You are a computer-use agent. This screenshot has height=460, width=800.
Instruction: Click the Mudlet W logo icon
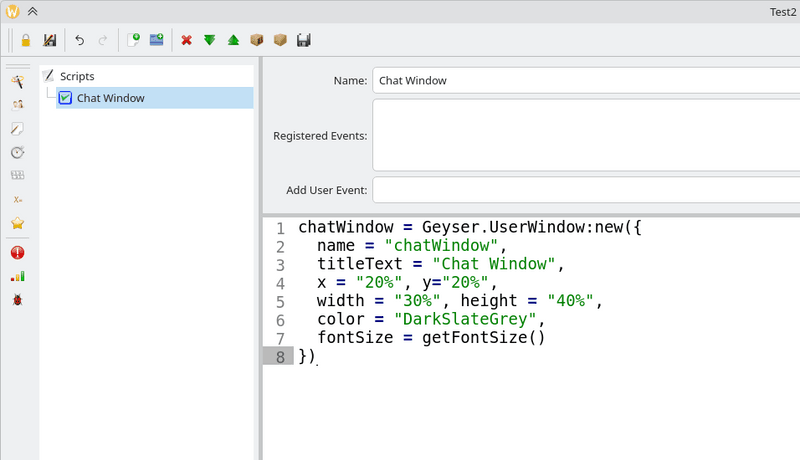[x=12, y=11]
